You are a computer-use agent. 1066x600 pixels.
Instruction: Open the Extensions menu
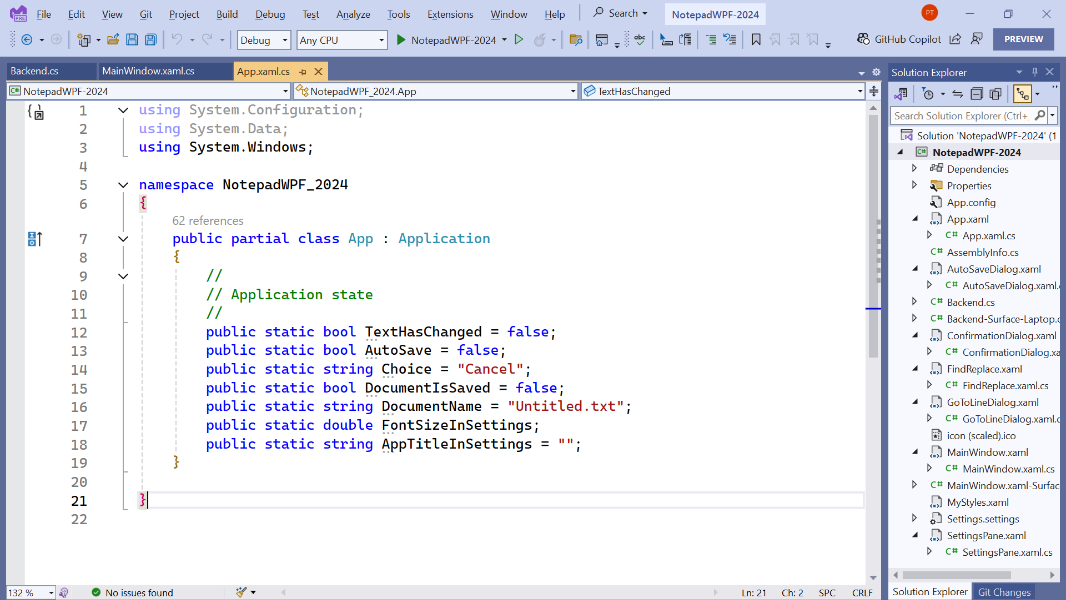click(450, 14)
